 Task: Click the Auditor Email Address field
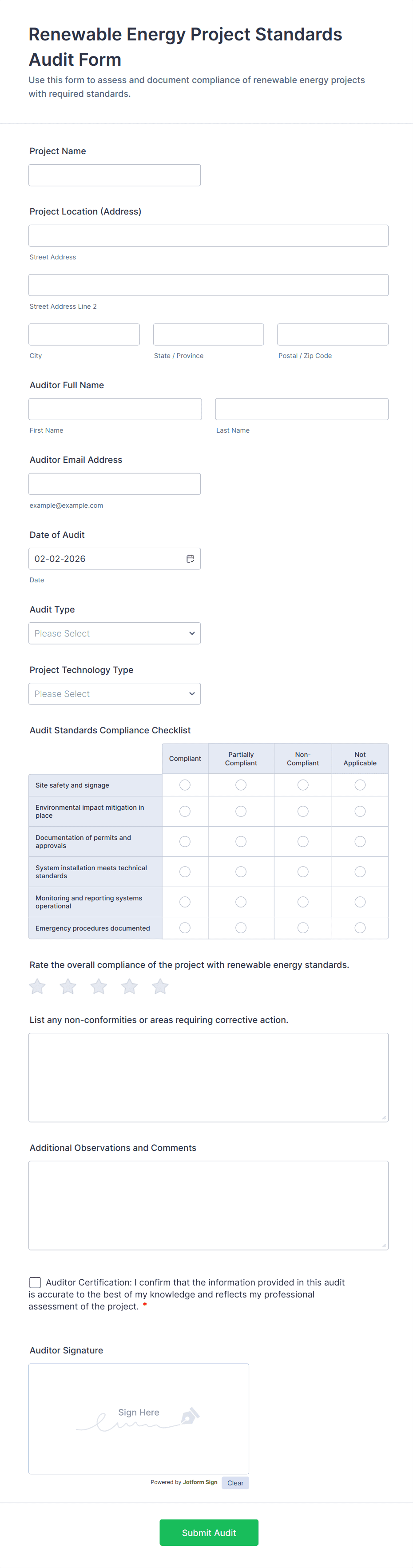click(x=114, y=484)
